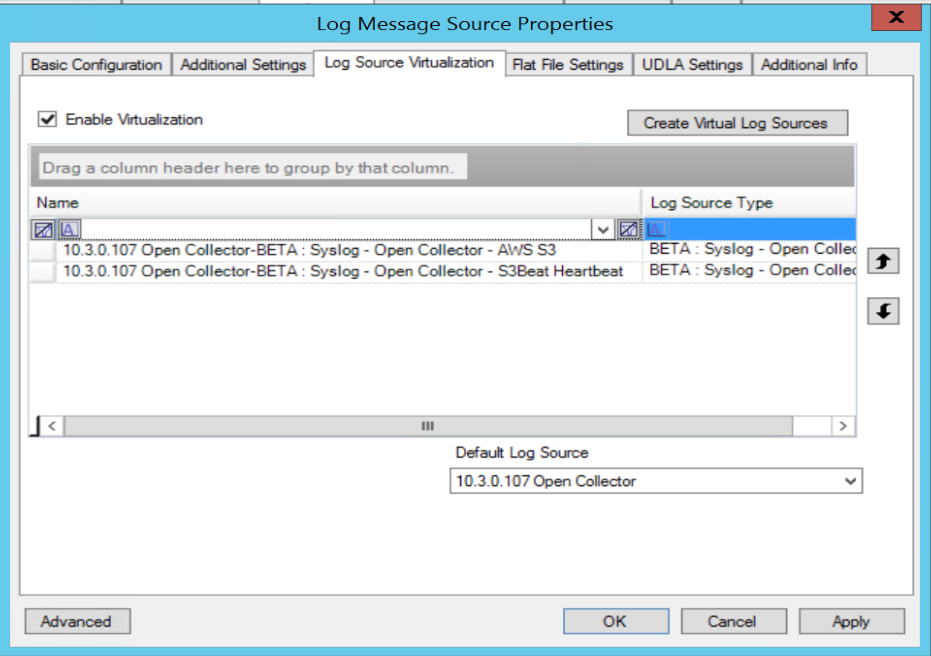Switch to the Basic Configuration tab
Image resolution: width=931 pixels, height=656 pixels.
tap(96, 65)
